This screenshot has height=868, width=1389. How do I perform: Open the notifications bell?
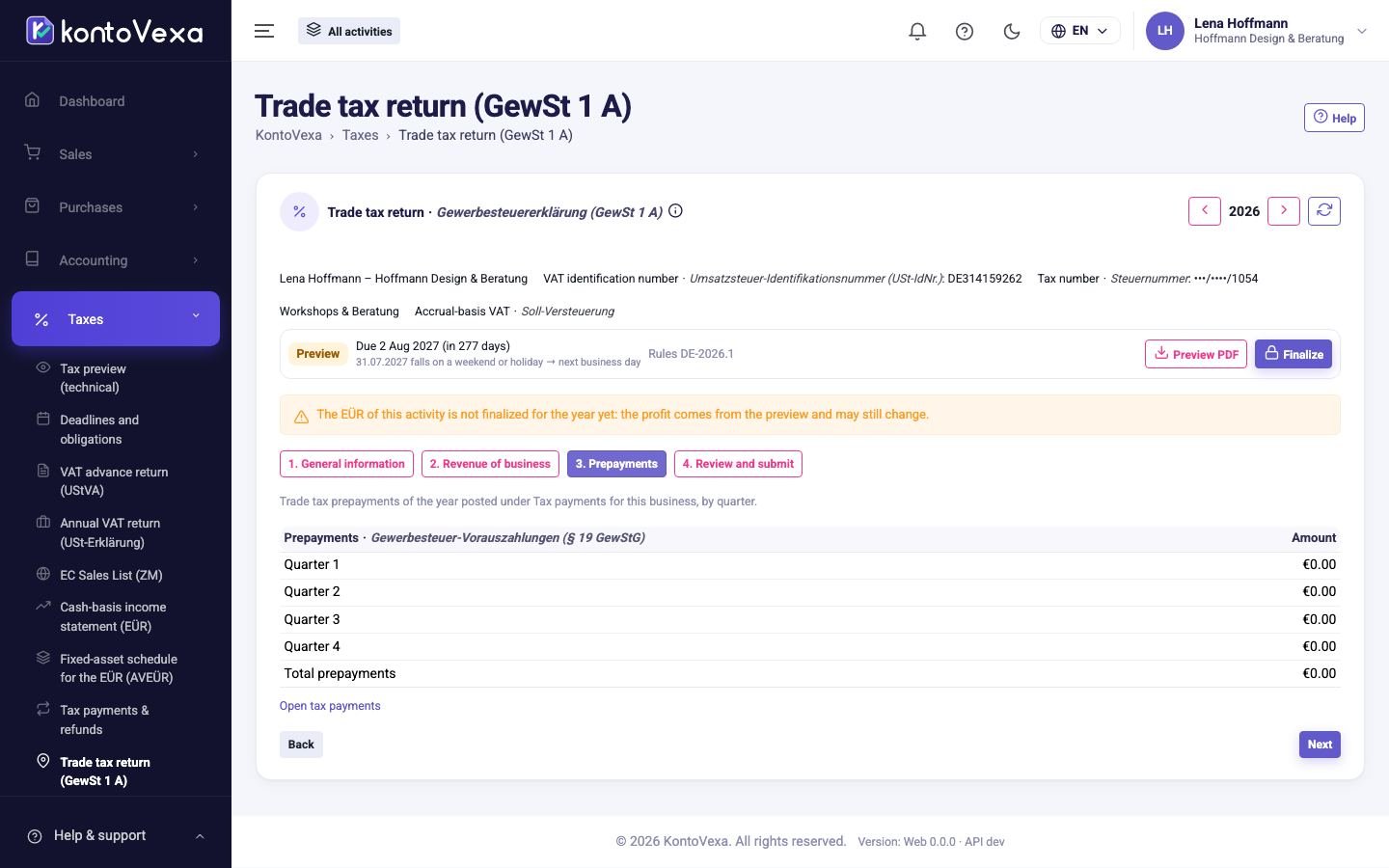click(917, 31)
